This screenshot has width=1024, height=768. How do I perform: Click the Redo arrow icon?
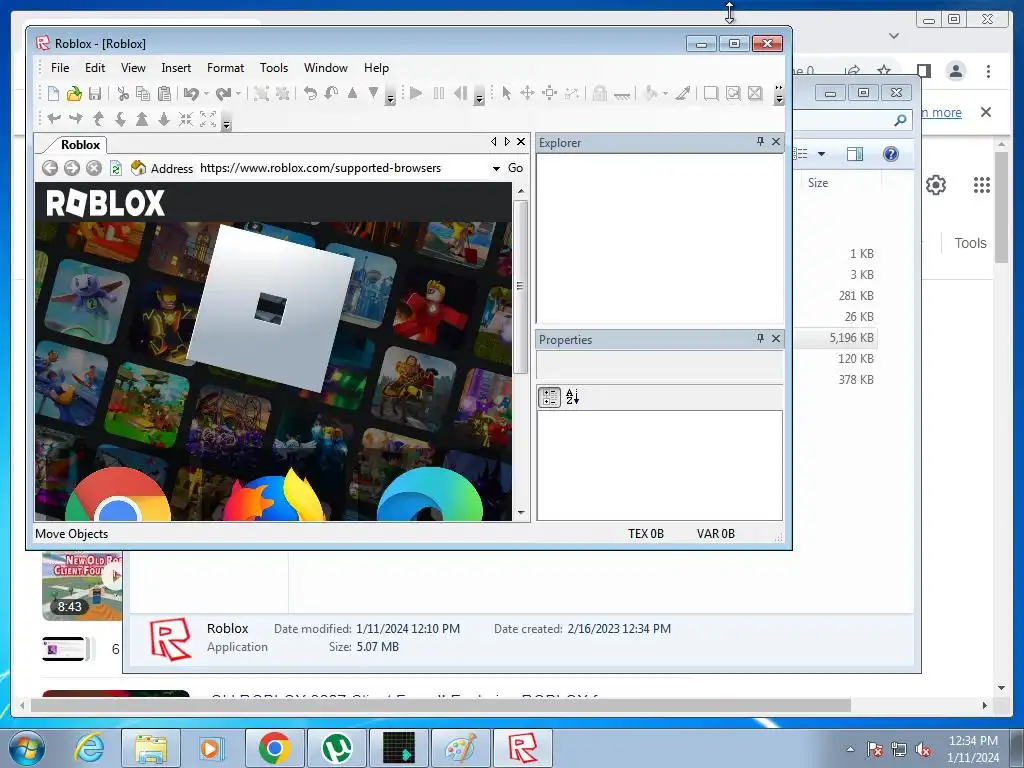pyautogui.click(x=223, y=93)
